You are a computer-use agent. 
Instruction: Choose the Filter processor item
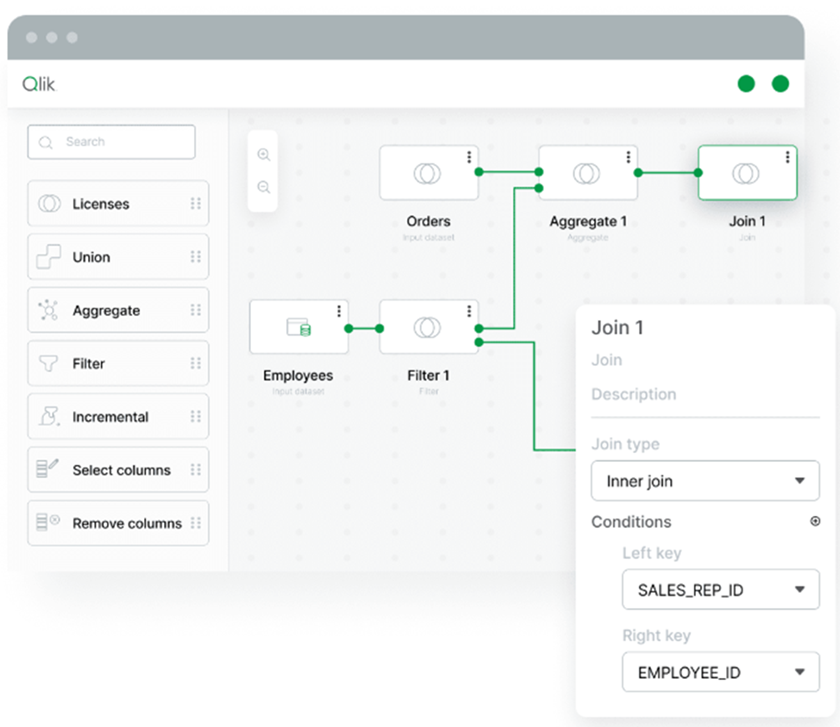click(118, 364)
